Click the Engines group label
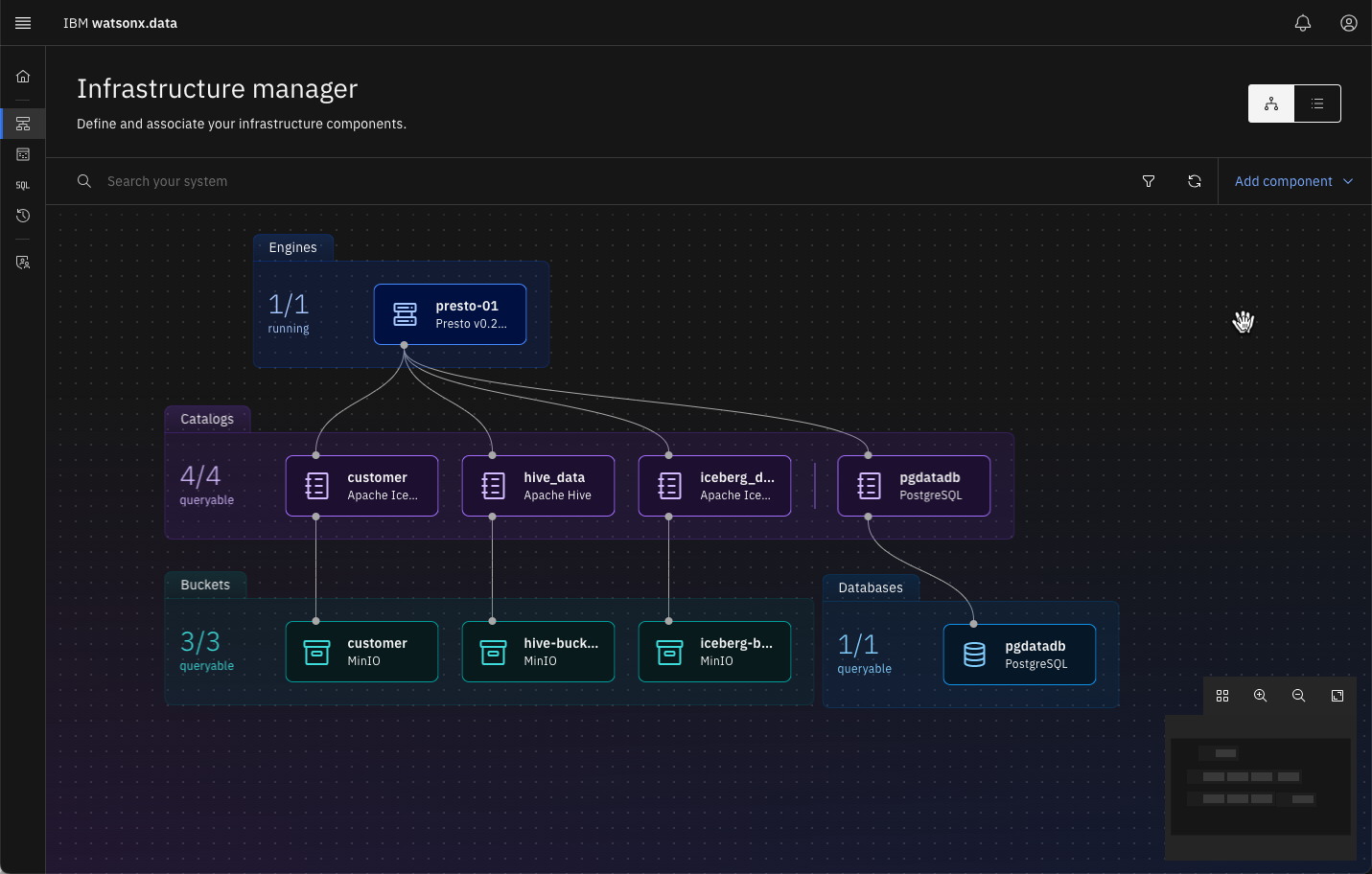 coord(292,247)
